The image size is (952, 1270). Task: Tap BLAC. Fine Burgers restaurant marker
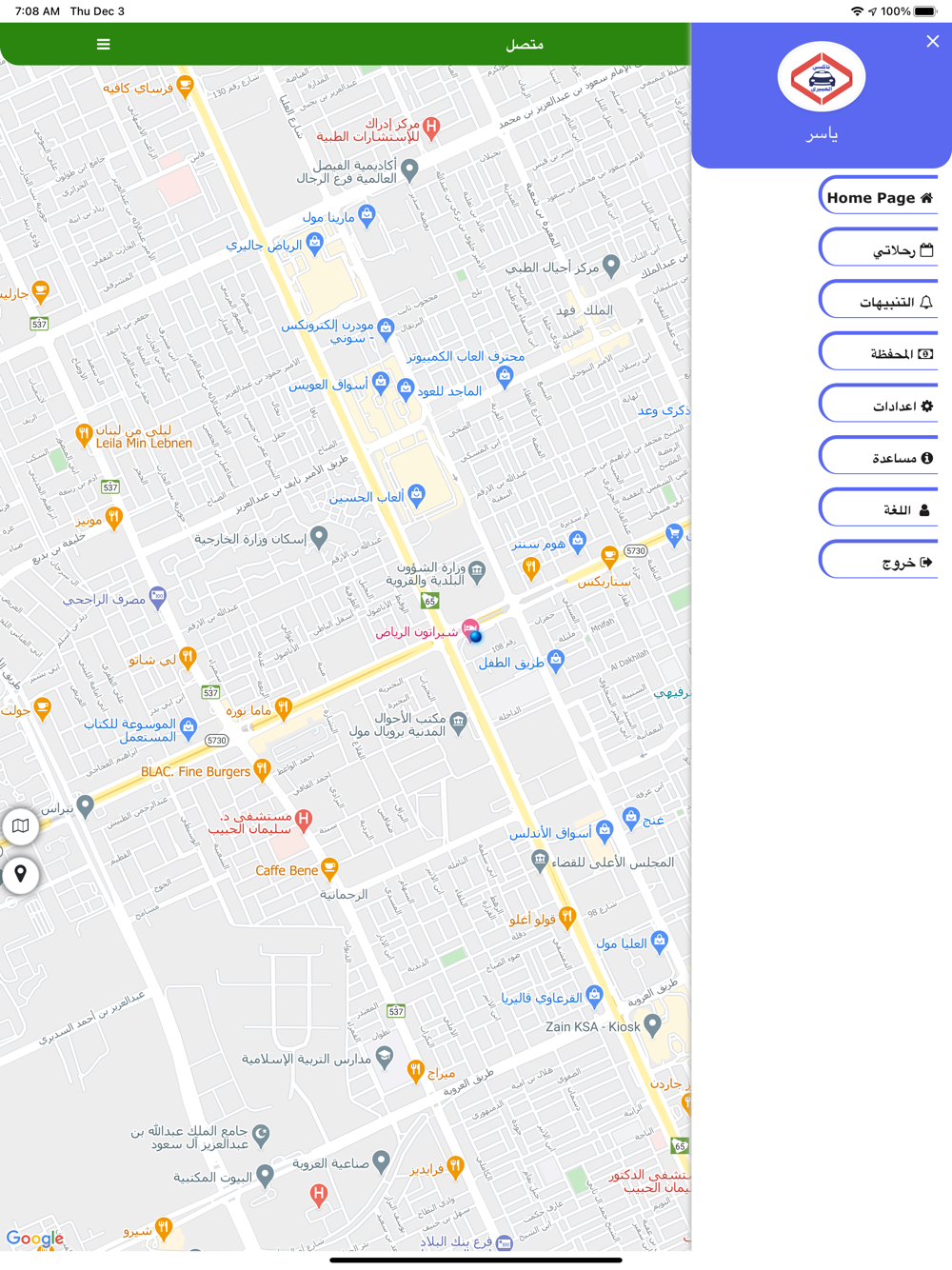pos(263,769)
